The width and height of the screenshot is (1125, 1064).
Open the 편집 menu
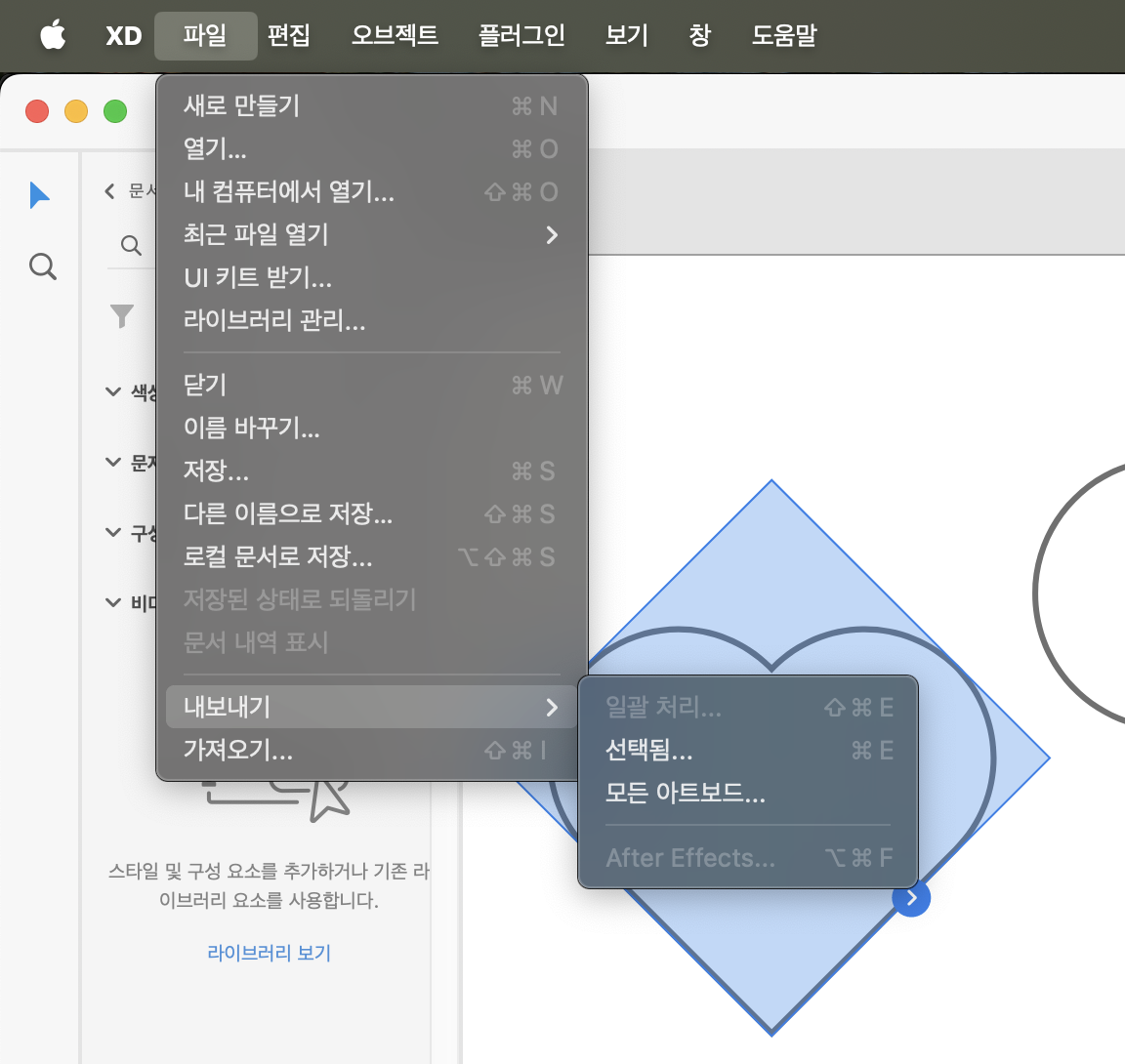(288, 35)
